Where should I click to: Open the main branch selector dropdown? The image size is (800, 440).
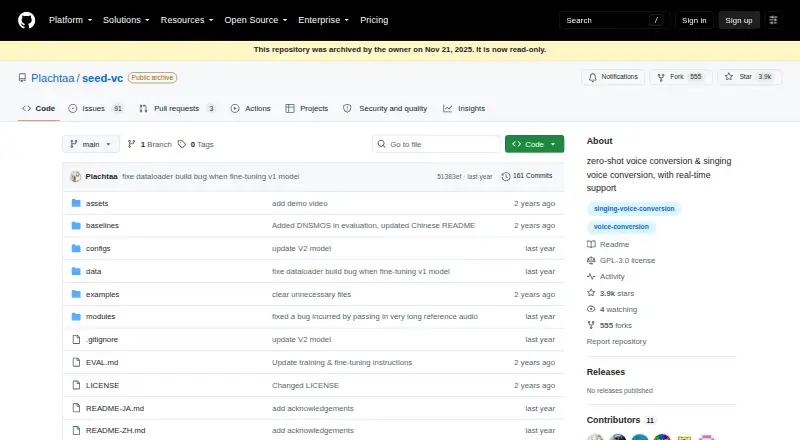point(91,144)
